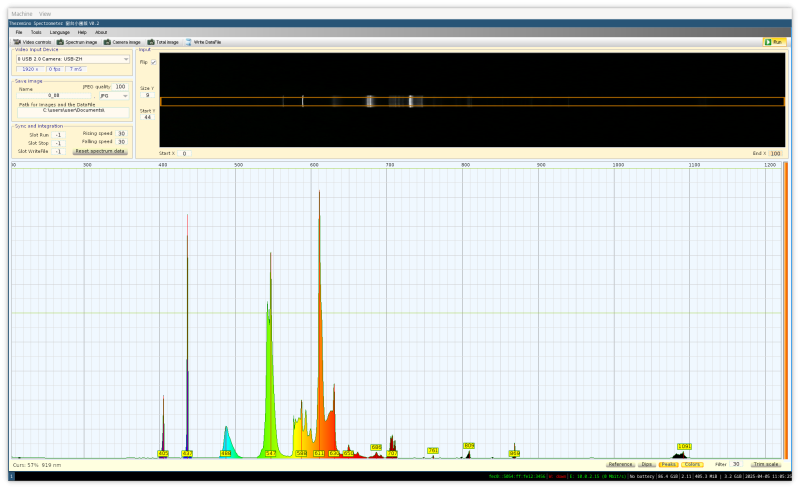Open Video controls from the toolbar
This screenshot has width=800, height=489.
32,42
